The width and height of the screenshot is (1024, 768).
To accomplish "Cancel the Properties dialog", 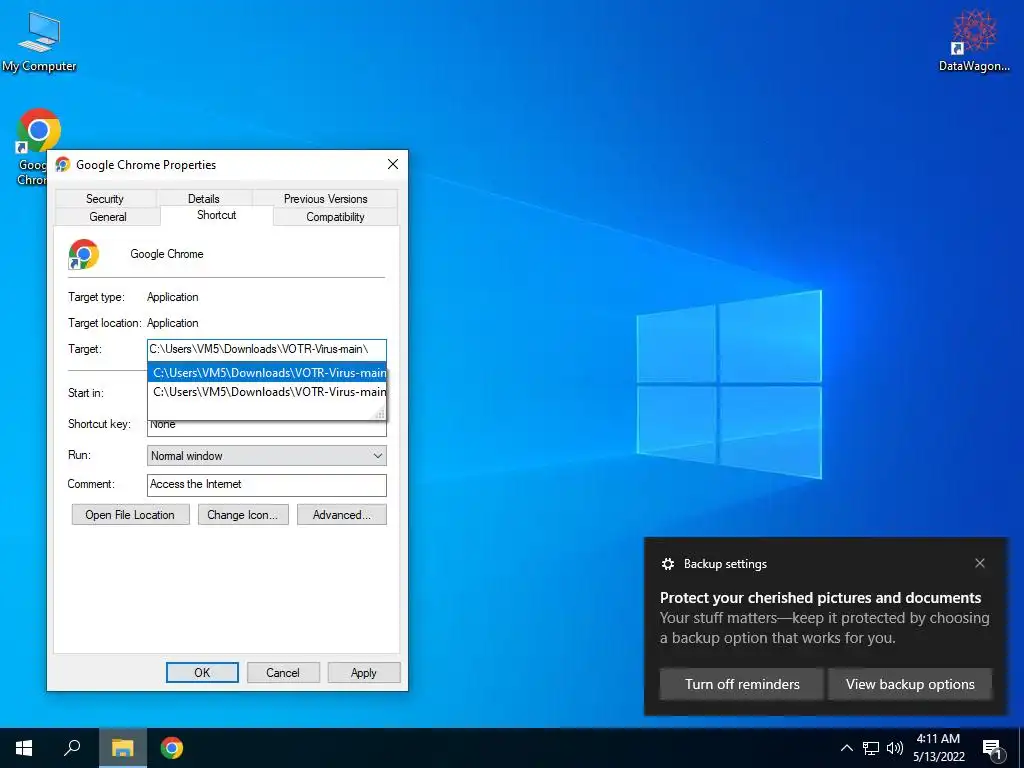I will (283, 673).
